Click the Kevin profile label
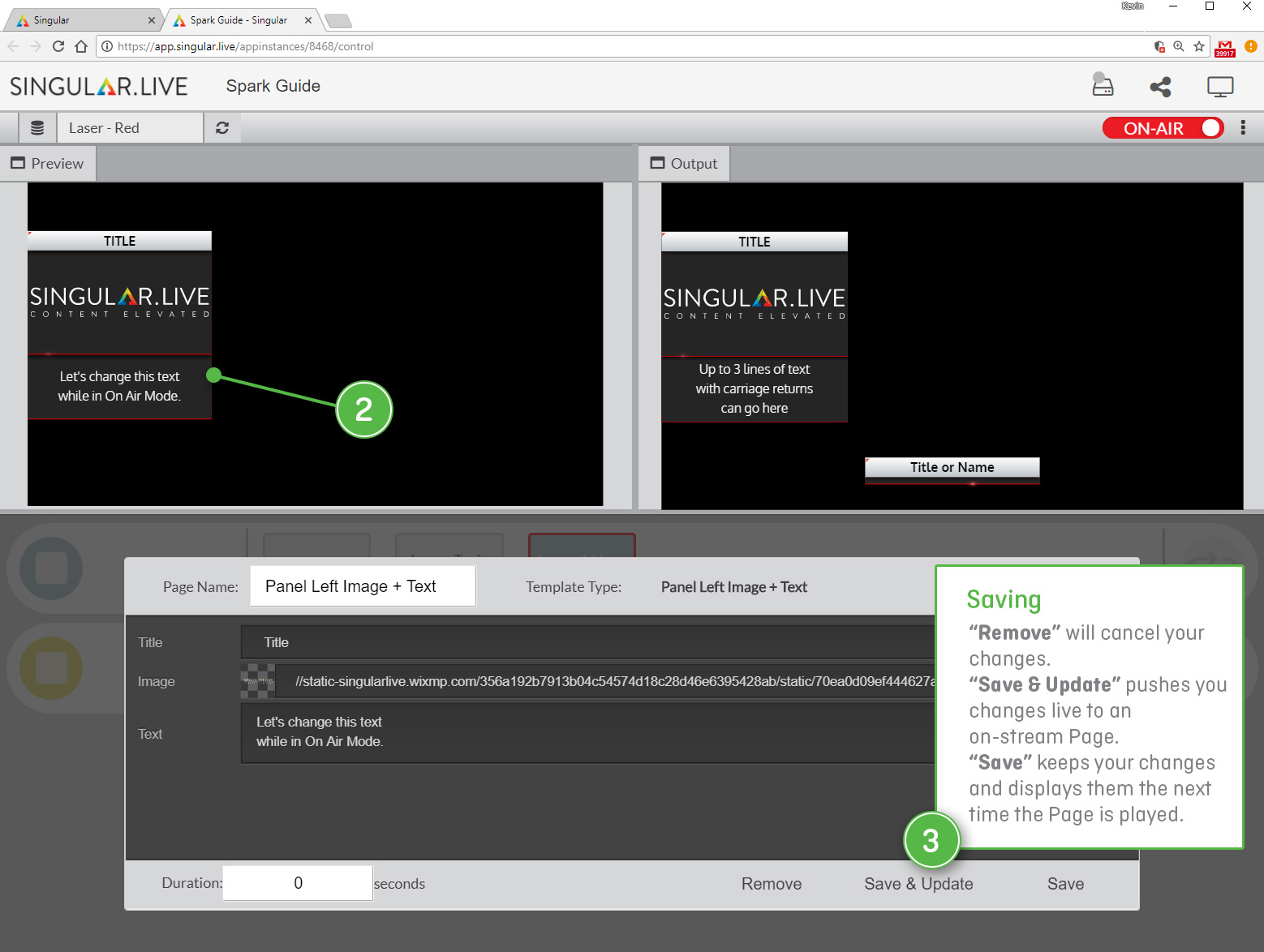This screenshot has height=952, width=1264. point(1133,6)
